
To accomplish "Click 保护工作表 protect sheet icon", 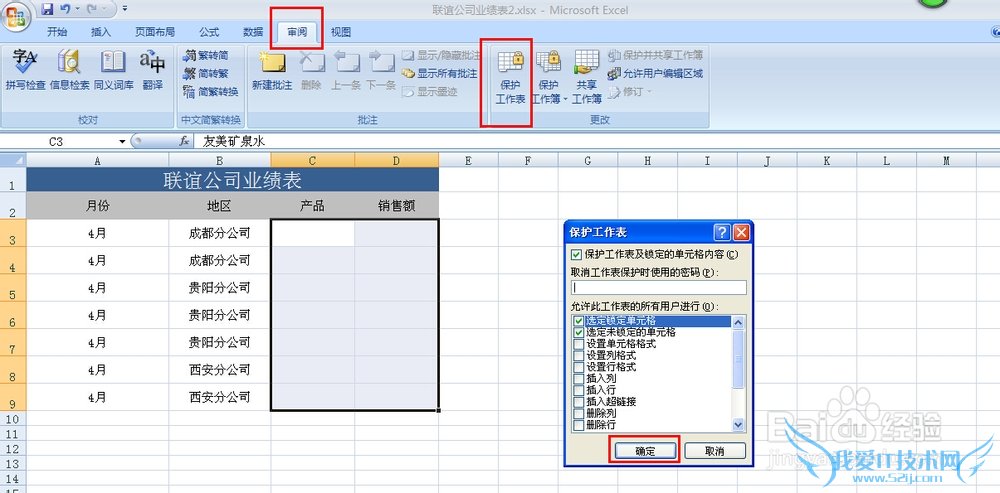I will click(x=510, y=77).
